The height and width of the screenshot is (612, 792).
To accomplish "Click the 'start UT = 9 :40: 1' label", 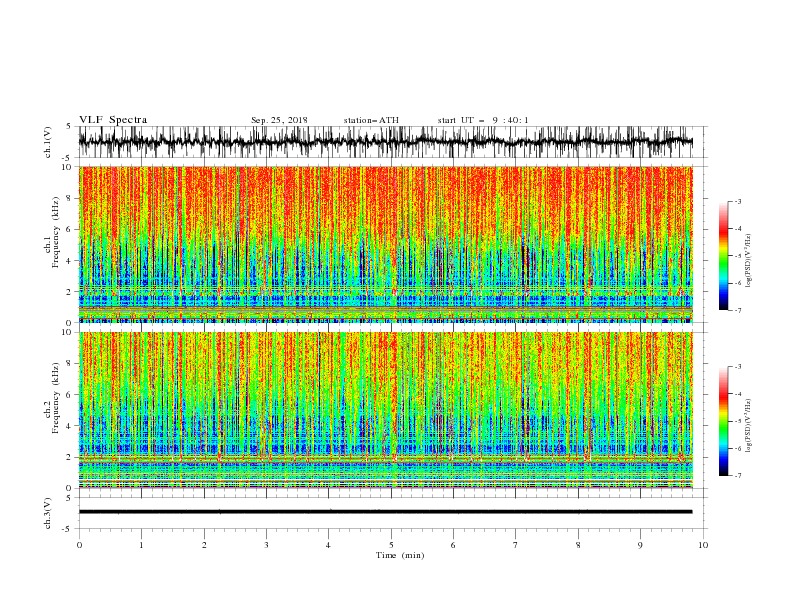I will point(483,120).
